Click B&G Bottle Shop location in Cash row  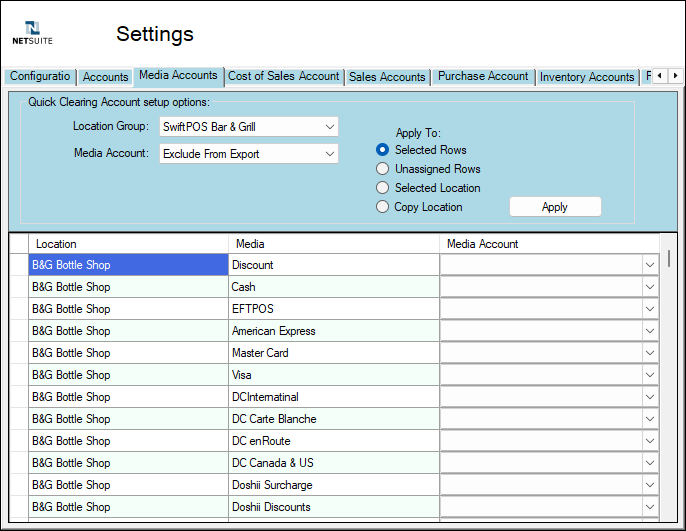coord(128,287)
